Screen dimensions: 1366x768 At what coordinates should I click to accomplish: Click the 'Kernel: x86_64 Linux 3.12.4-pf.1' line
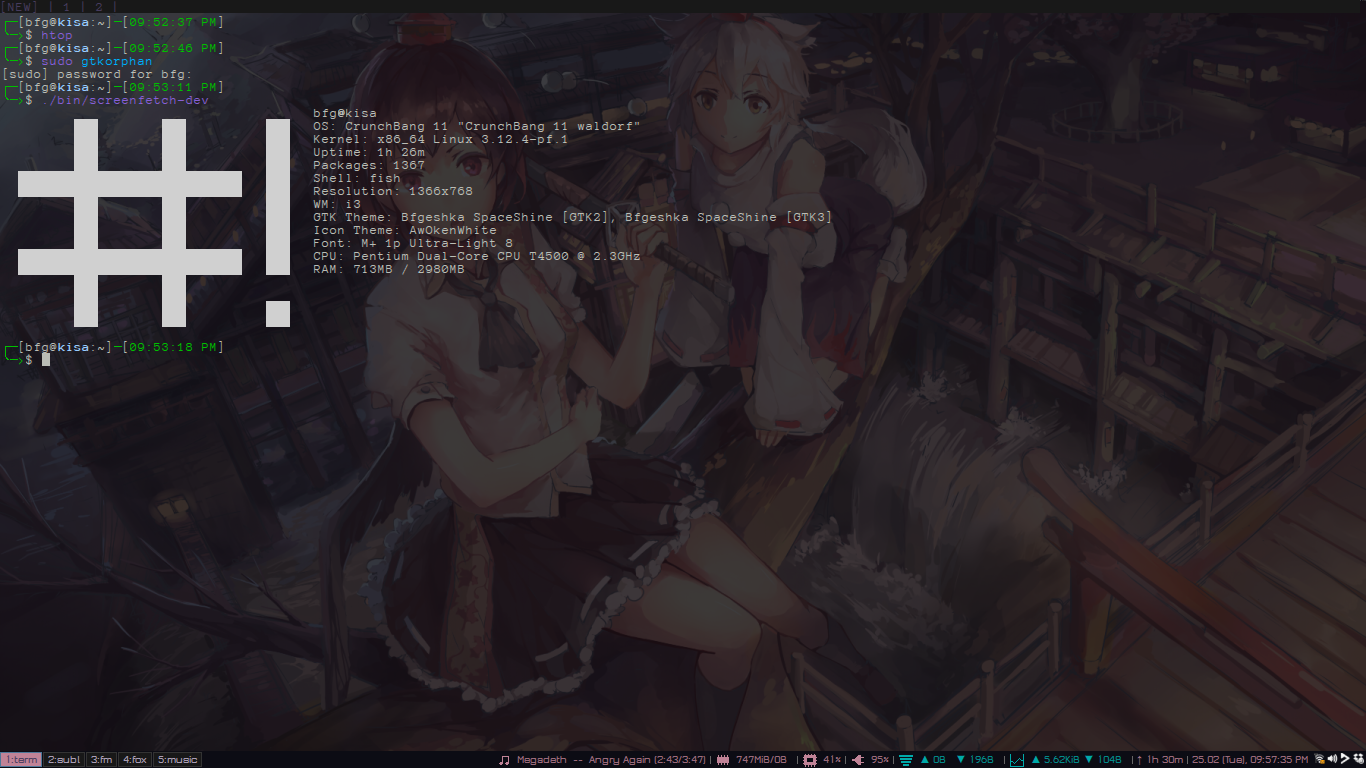[441, 139]
